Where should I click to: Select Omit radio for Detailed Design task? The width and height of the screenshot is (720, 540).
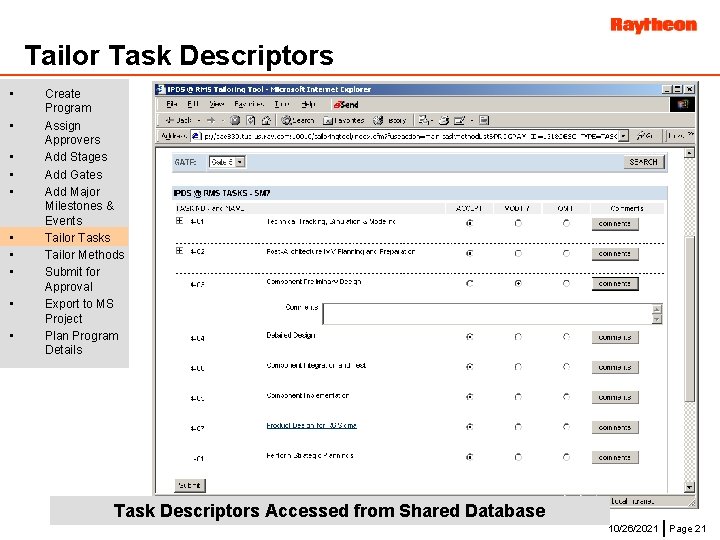566,337
